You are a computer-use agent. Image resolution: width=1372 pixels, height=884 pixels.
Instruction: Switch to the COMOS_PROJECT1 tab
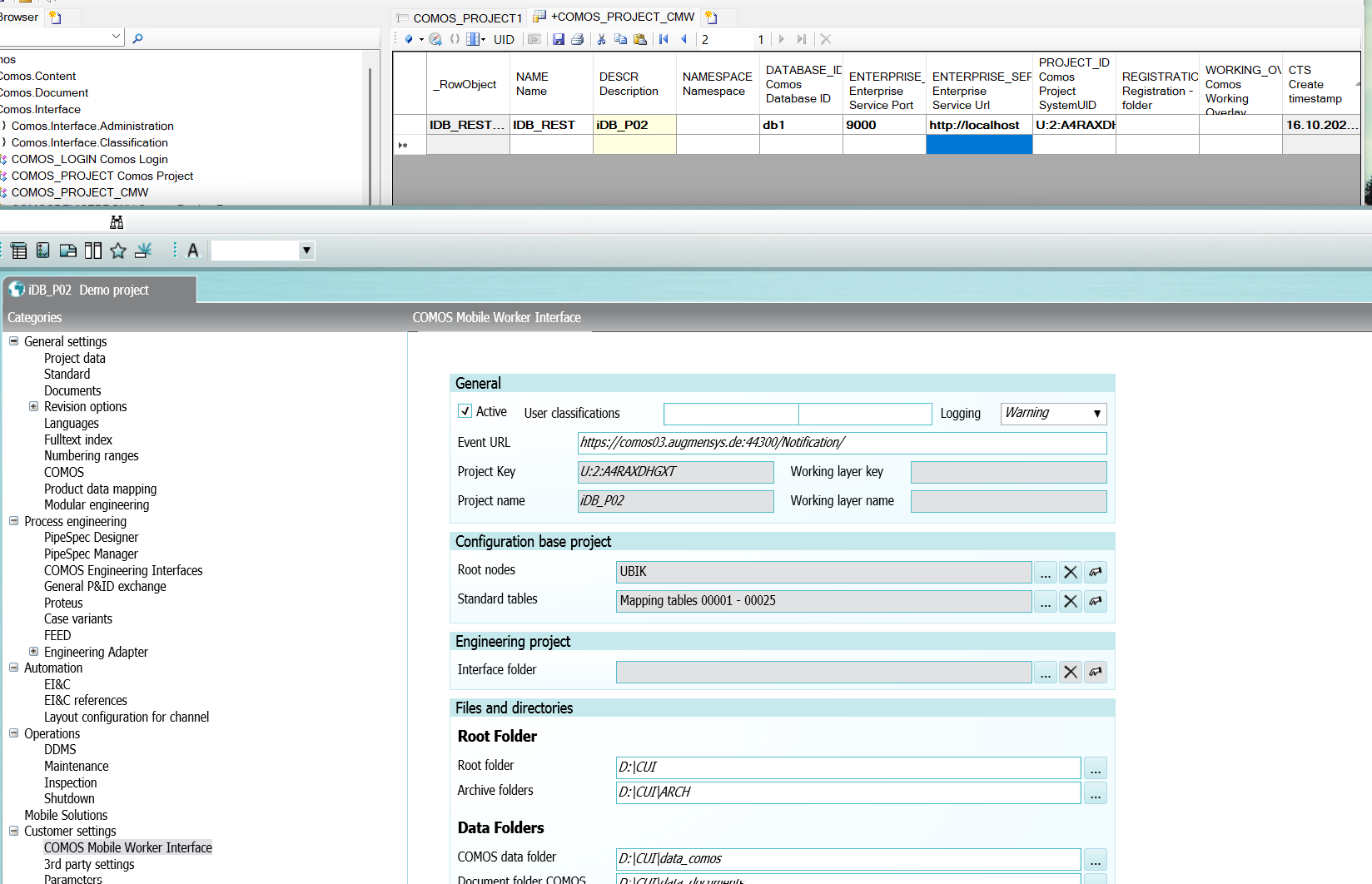click(x=466, y=17)
